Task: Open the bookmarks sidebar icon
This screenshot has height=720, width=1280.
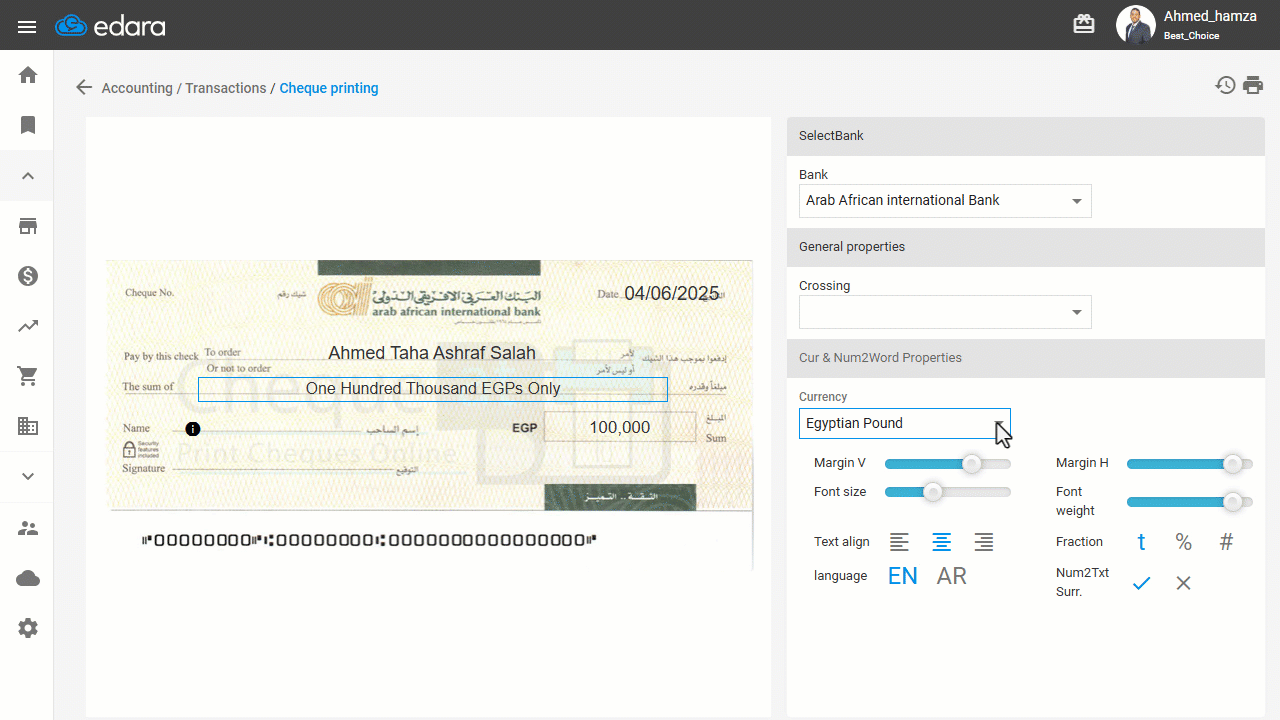Action: pyautogui.click(x=28, y=125)
